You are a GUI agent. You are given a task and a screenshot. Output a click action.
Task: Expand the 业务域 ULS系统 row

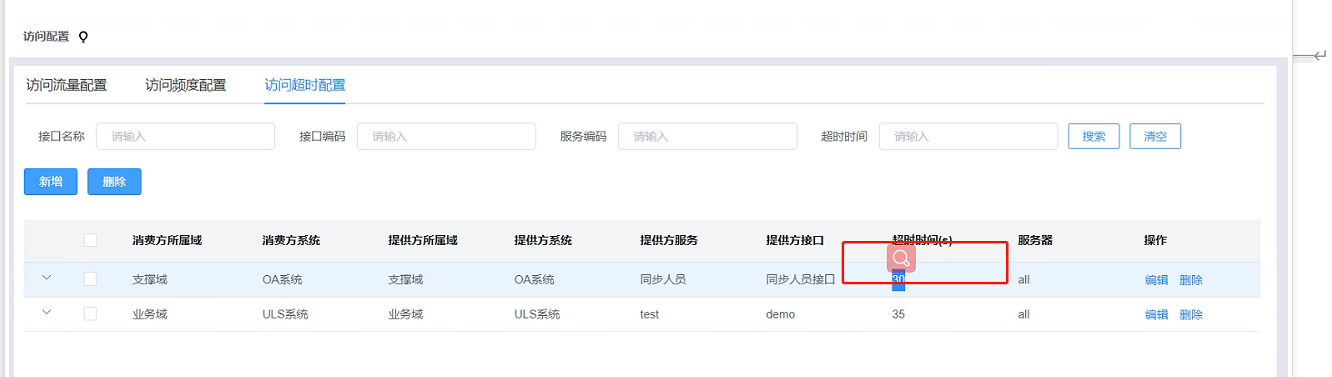[x=46, y=313]
